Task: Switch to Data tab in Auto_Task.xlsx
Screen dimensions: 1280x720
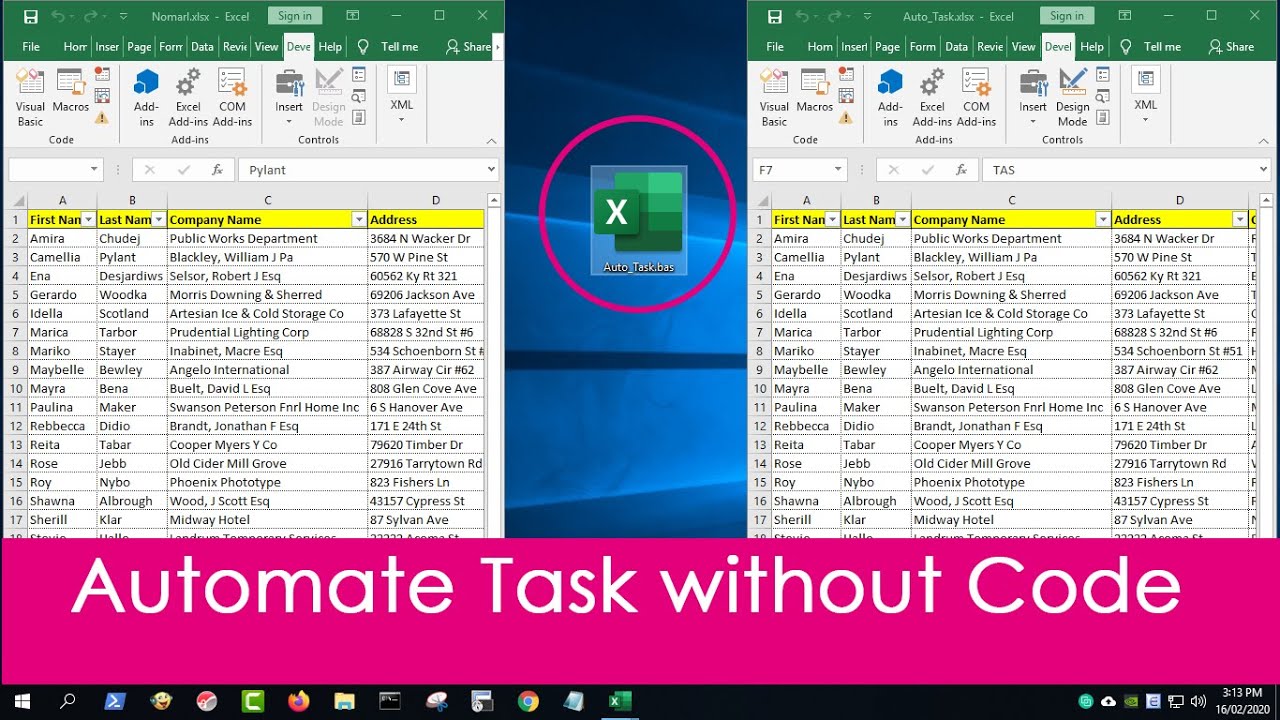Action: (x=957, y=47)
